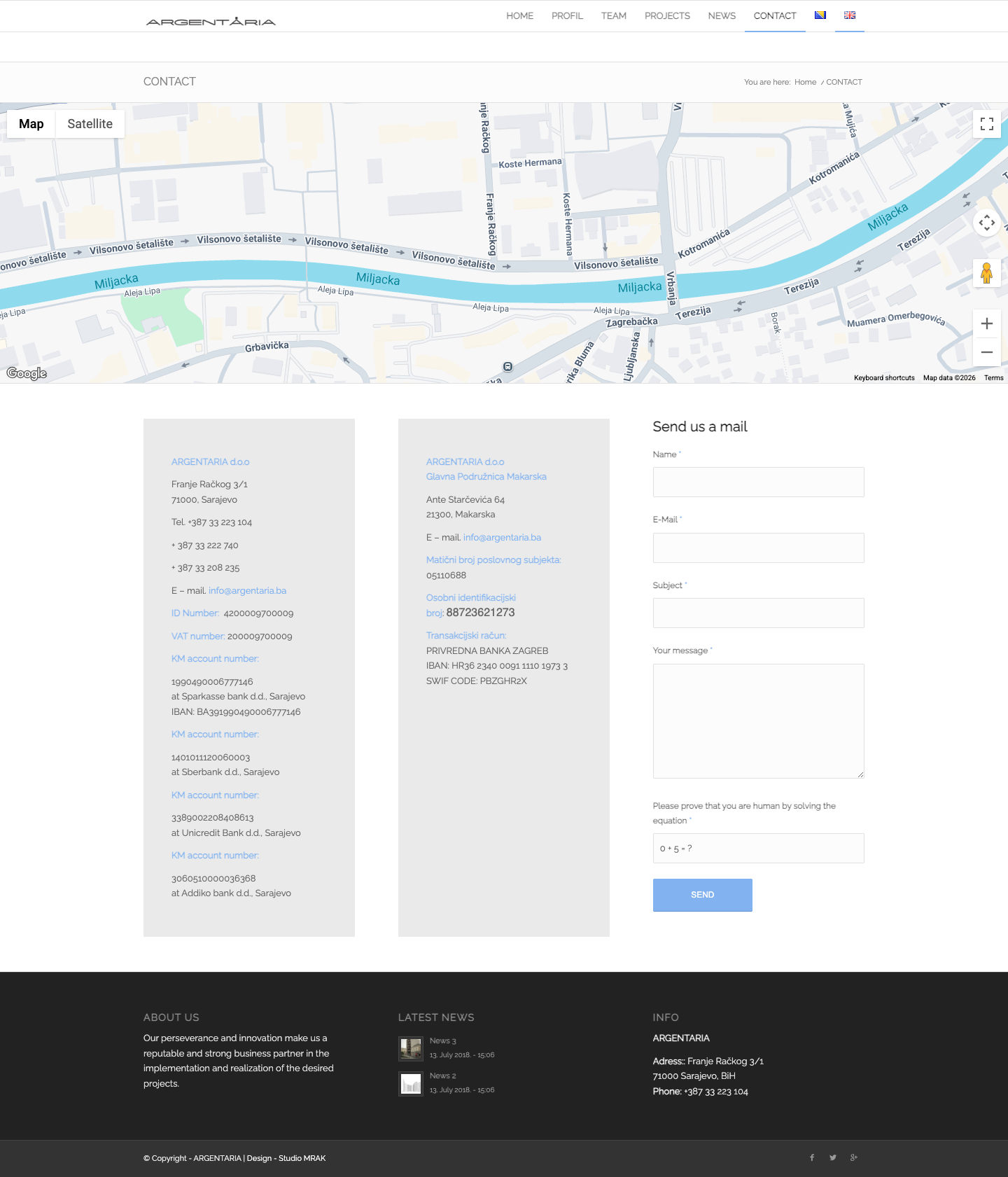Go to the TEAM page

[x=614, y=16]
